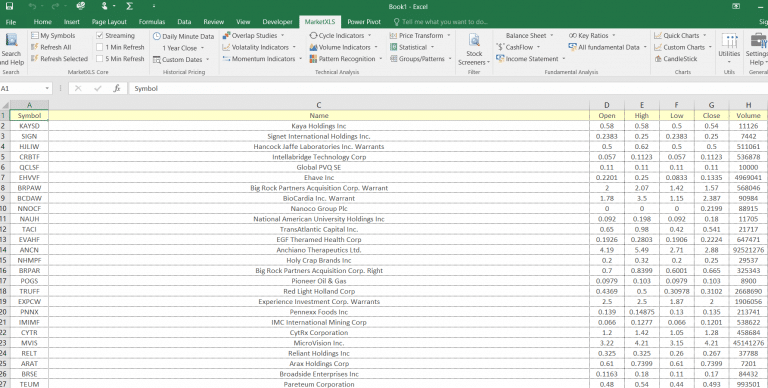Click the formula bar containing Symbol
This screenshot has width=768, height=388.
(x=448, y=89)
